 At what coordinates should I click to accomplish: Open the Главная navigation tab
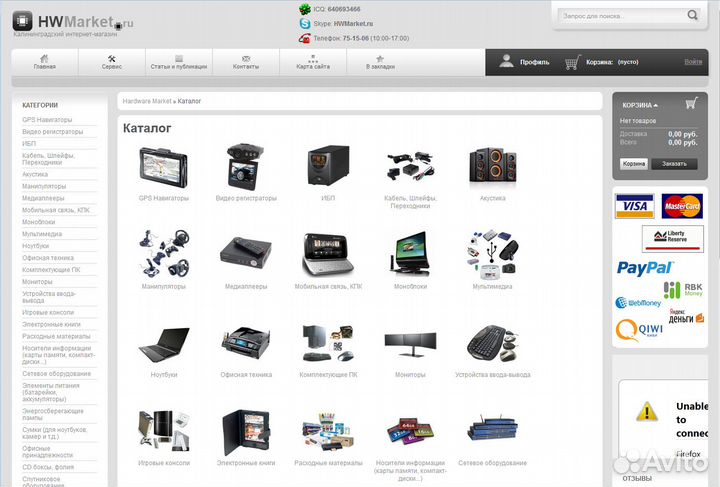click(x=45, y=62)
